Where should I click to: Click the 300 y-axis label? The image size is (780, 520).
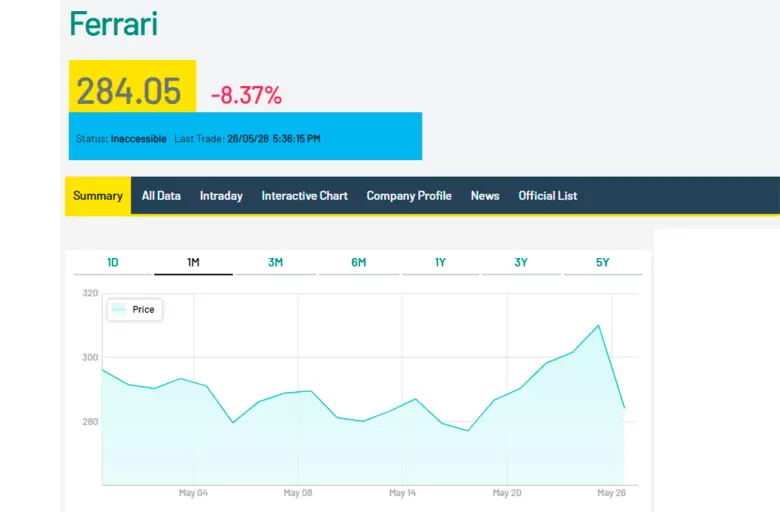pyautogui.click(x=90, y=357)
